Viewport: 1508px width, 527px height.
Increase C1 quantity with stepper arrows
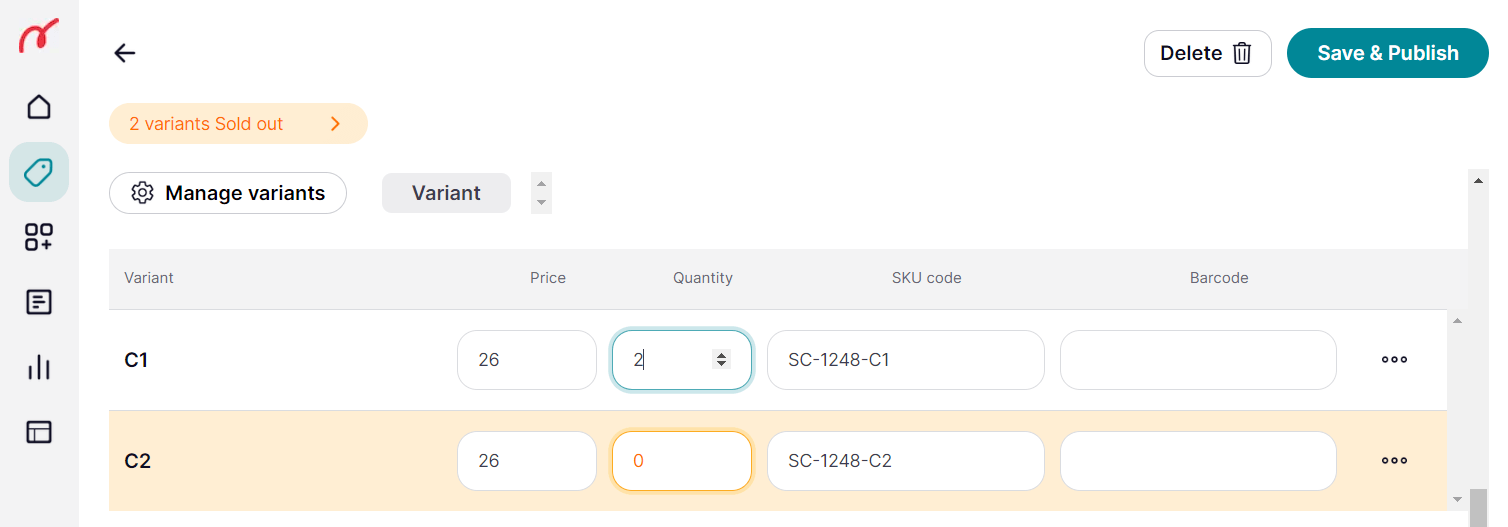[721, 355]
